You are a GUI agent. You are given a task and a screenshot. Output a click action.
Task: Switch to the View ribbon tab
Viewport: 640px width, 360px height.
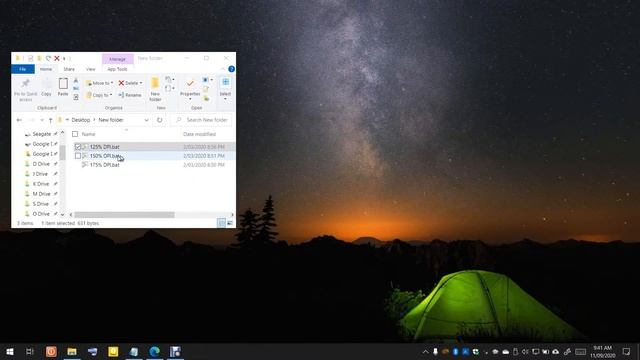pyautogui.click(x=91, y=69)
